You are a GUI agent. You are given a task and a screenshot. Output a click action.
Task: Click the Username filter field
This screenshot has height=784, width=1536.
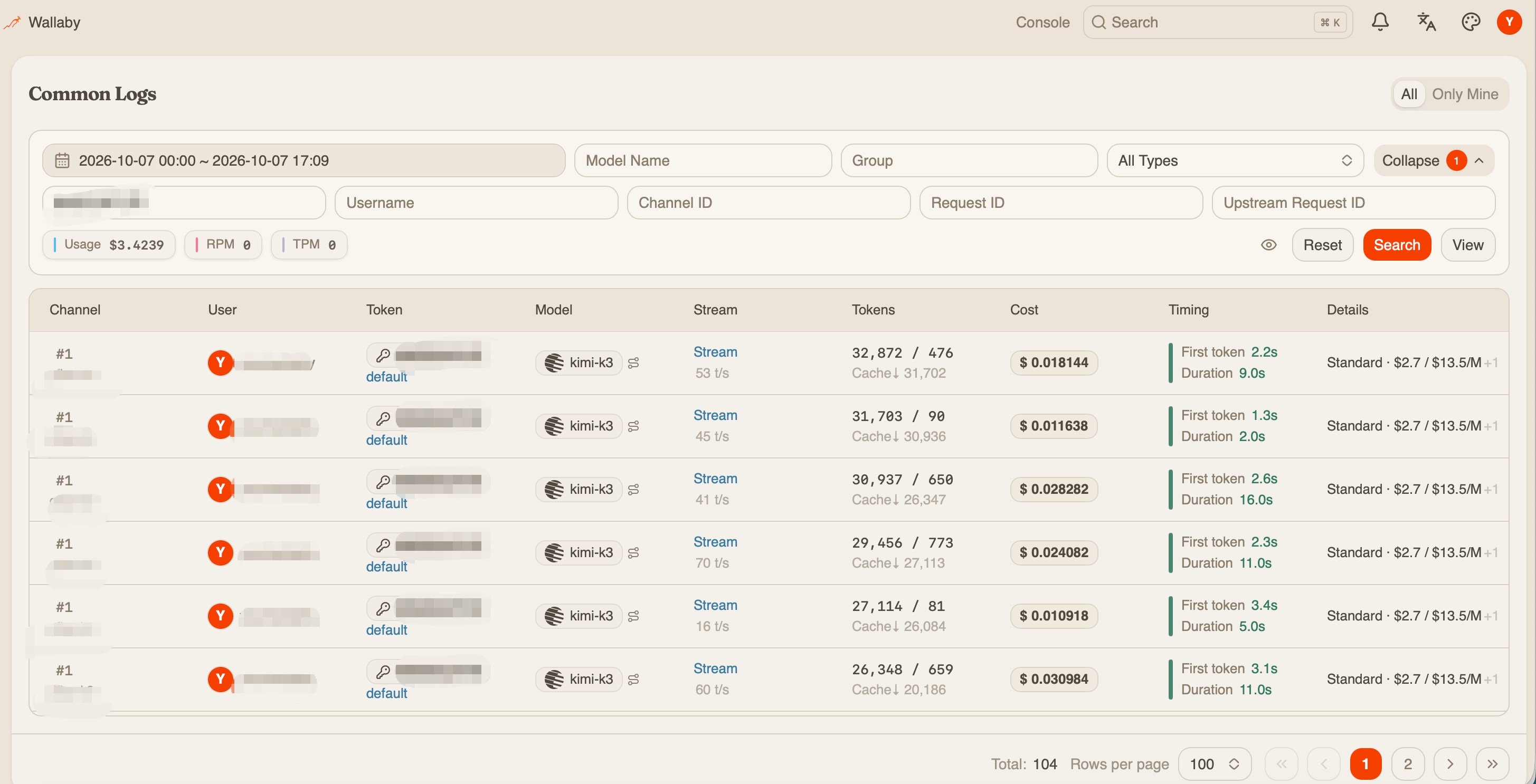point(476,203)
